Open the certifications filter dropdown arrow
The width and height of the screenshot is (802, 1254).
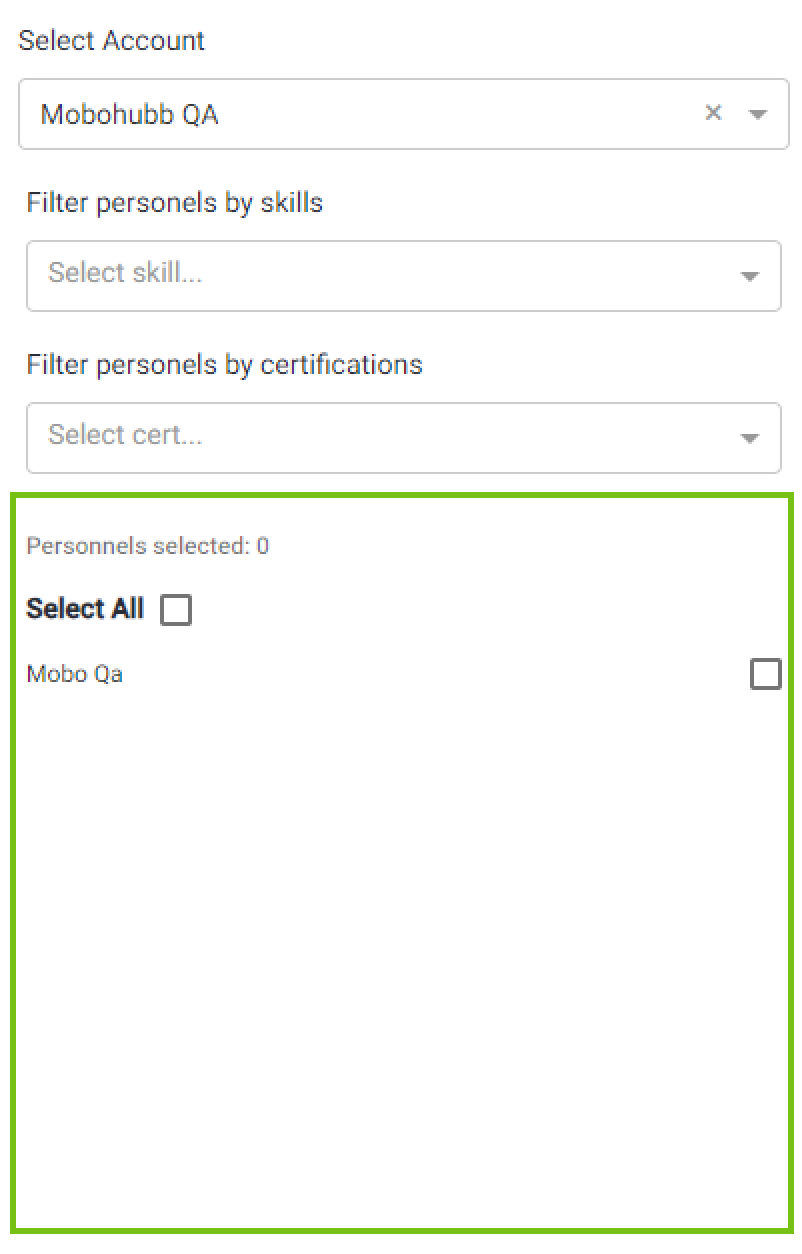750,438
